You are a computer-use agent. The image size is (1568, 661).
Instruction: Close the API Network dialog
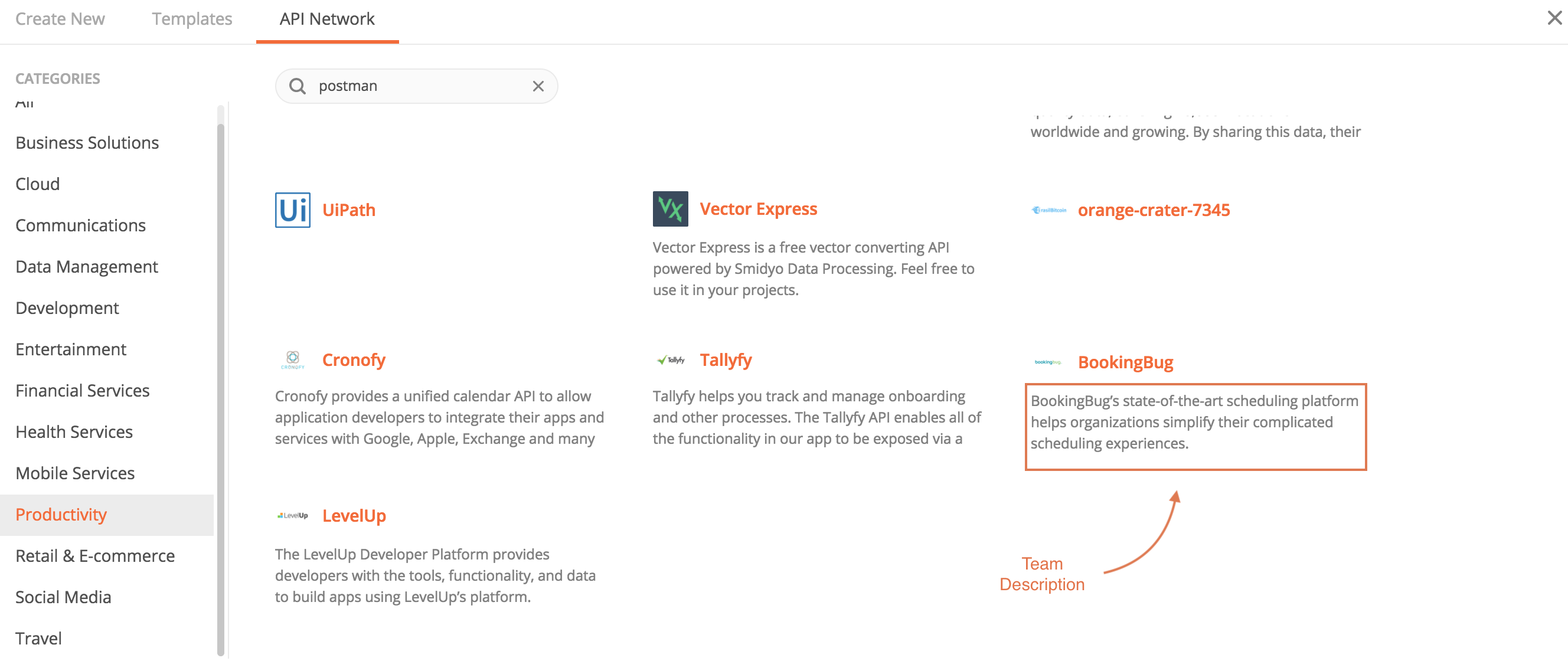[x=1555, y=18]
